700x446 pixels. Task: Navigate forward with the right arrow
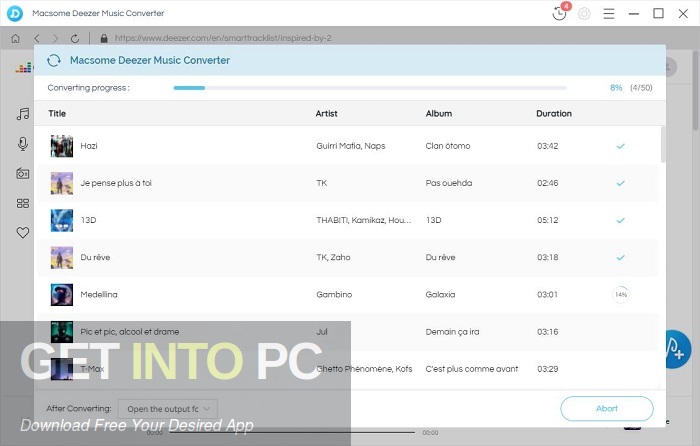coord(55,38)
